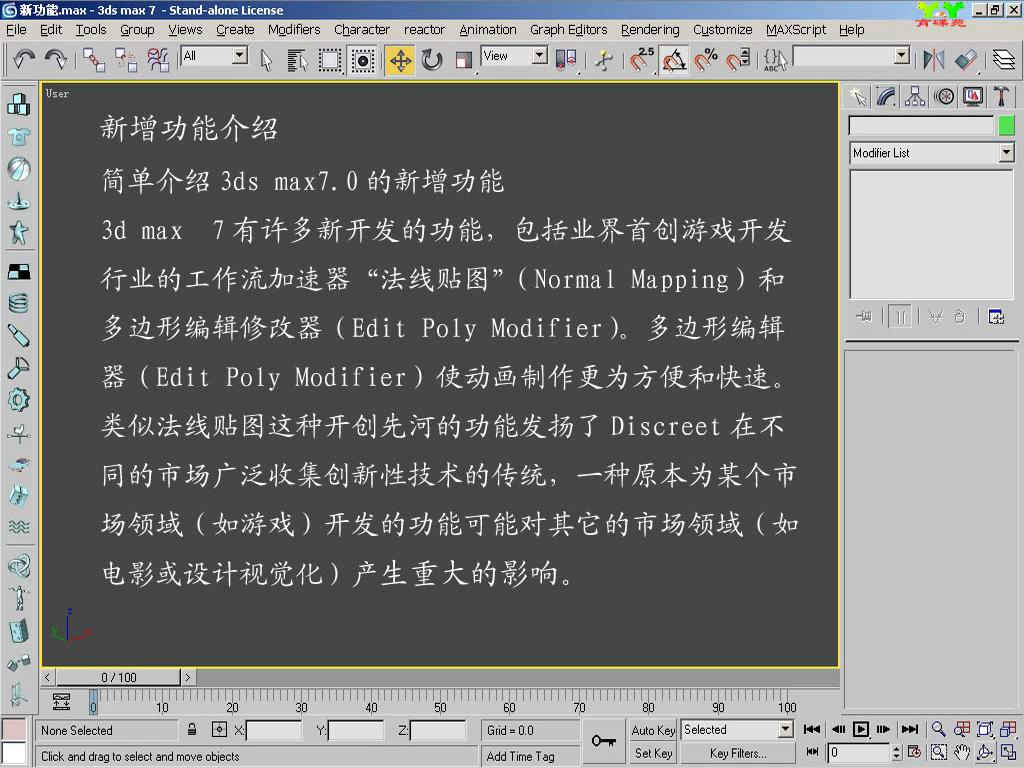Toggle Pin Stack in the modifier panel
The width and height of the screenshot is (1024, 768).
point(864,317)
